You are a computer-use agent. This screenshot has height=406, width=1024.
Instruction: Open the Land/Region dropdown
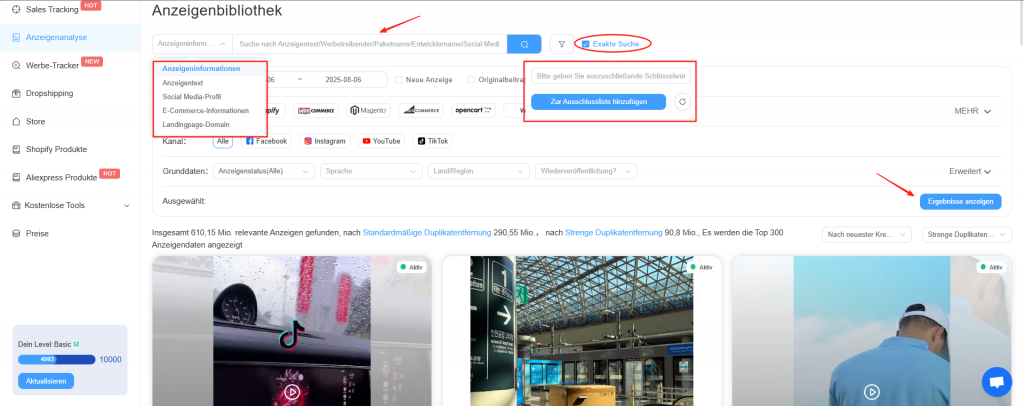click(479, 171)
